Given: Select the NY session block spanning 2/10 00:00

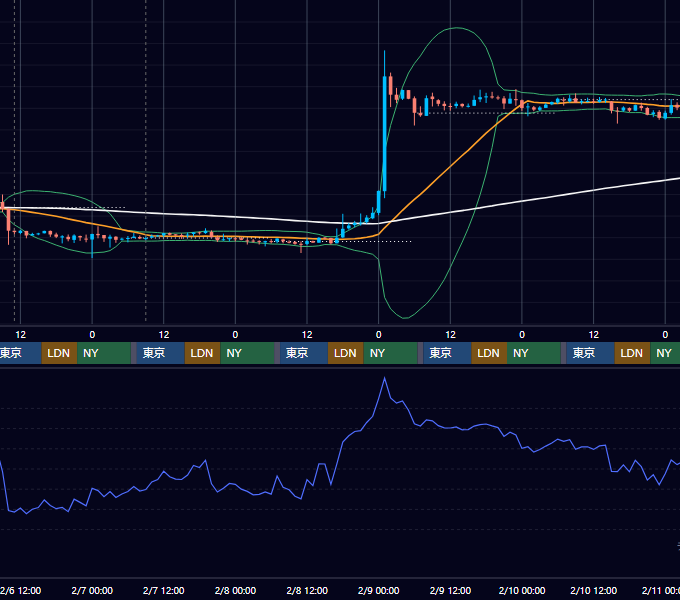Looking at the screenshot, I should (533, 353).
